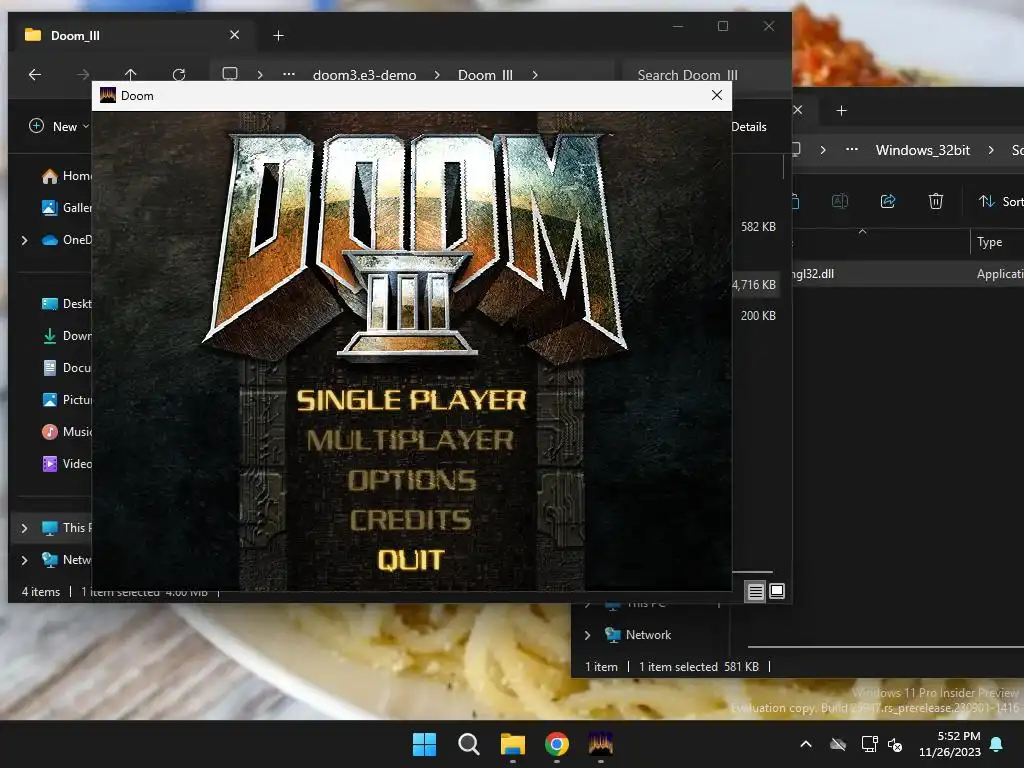Open Videos quick access folder
1024x768 pixels.
[65, 464]
